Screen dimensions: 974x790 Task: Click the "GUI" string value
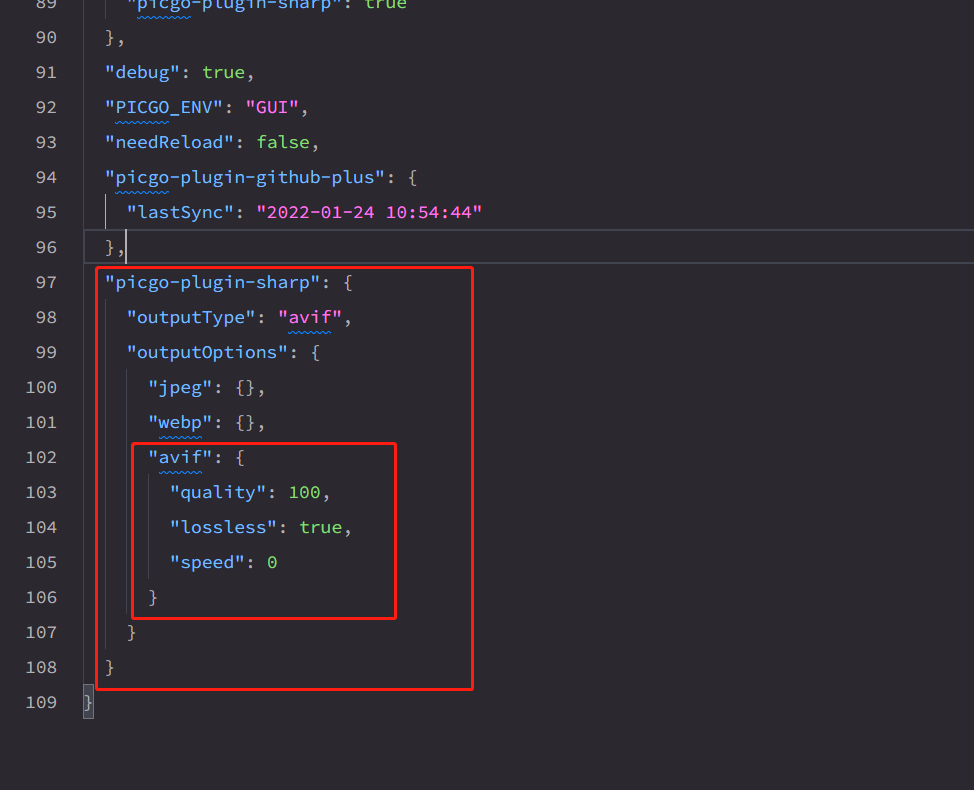[x=272, y=107]
